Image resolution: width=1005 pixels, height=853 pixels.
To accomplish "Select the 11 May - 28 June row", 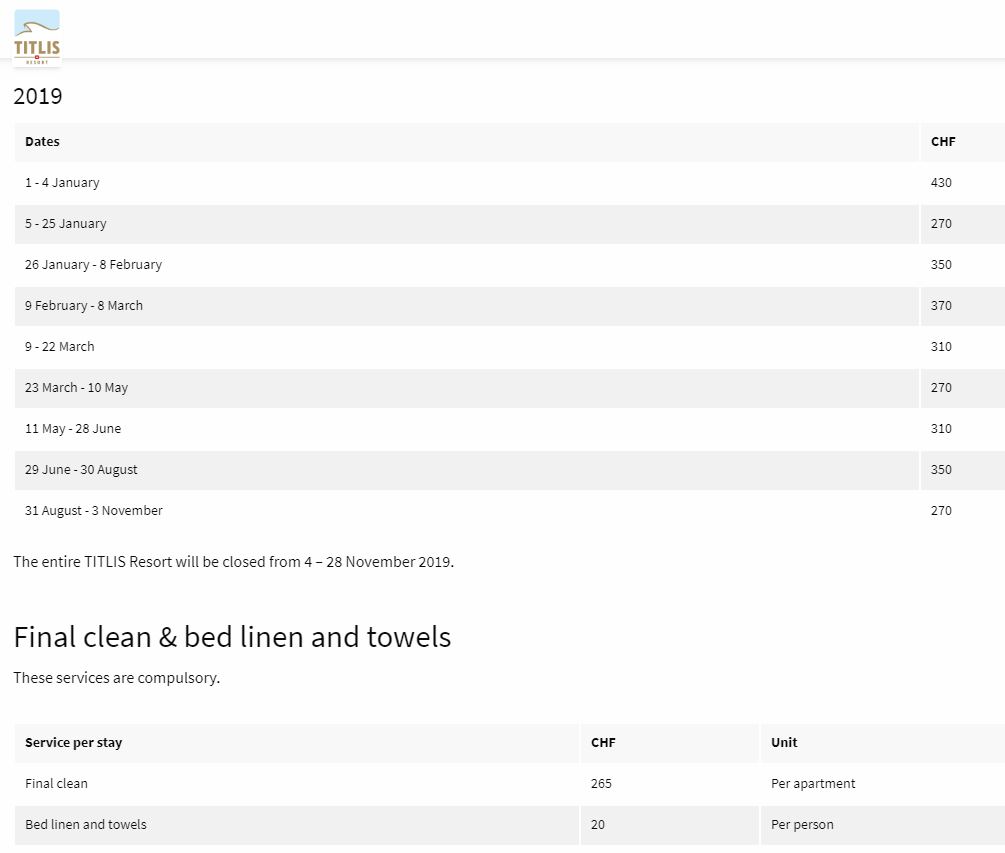I will coord(73,429).
